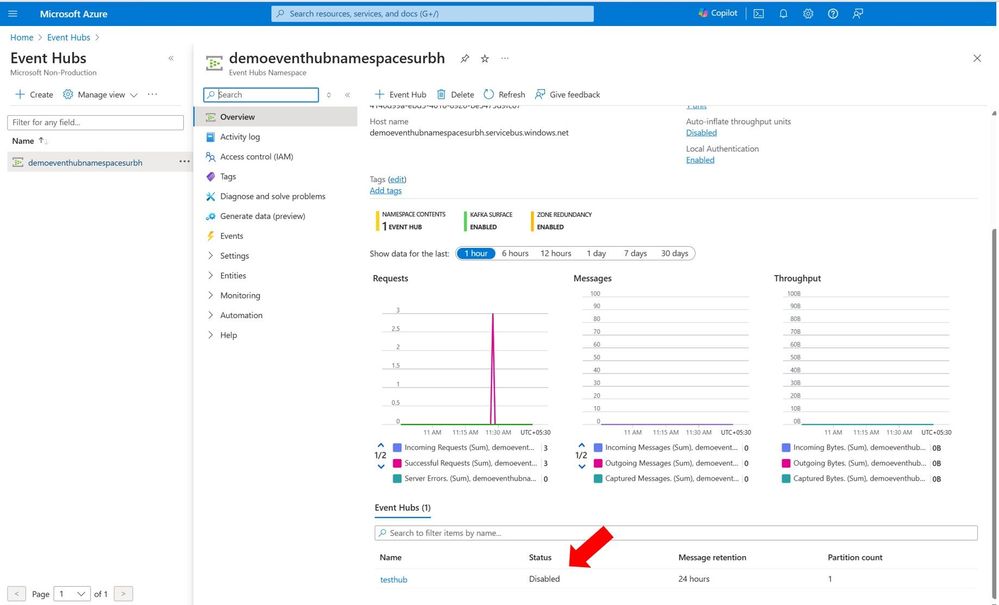Select the 7 days time range
This screenshot has height=605, width=999.
pyautogui.click(x=635, y=253)
